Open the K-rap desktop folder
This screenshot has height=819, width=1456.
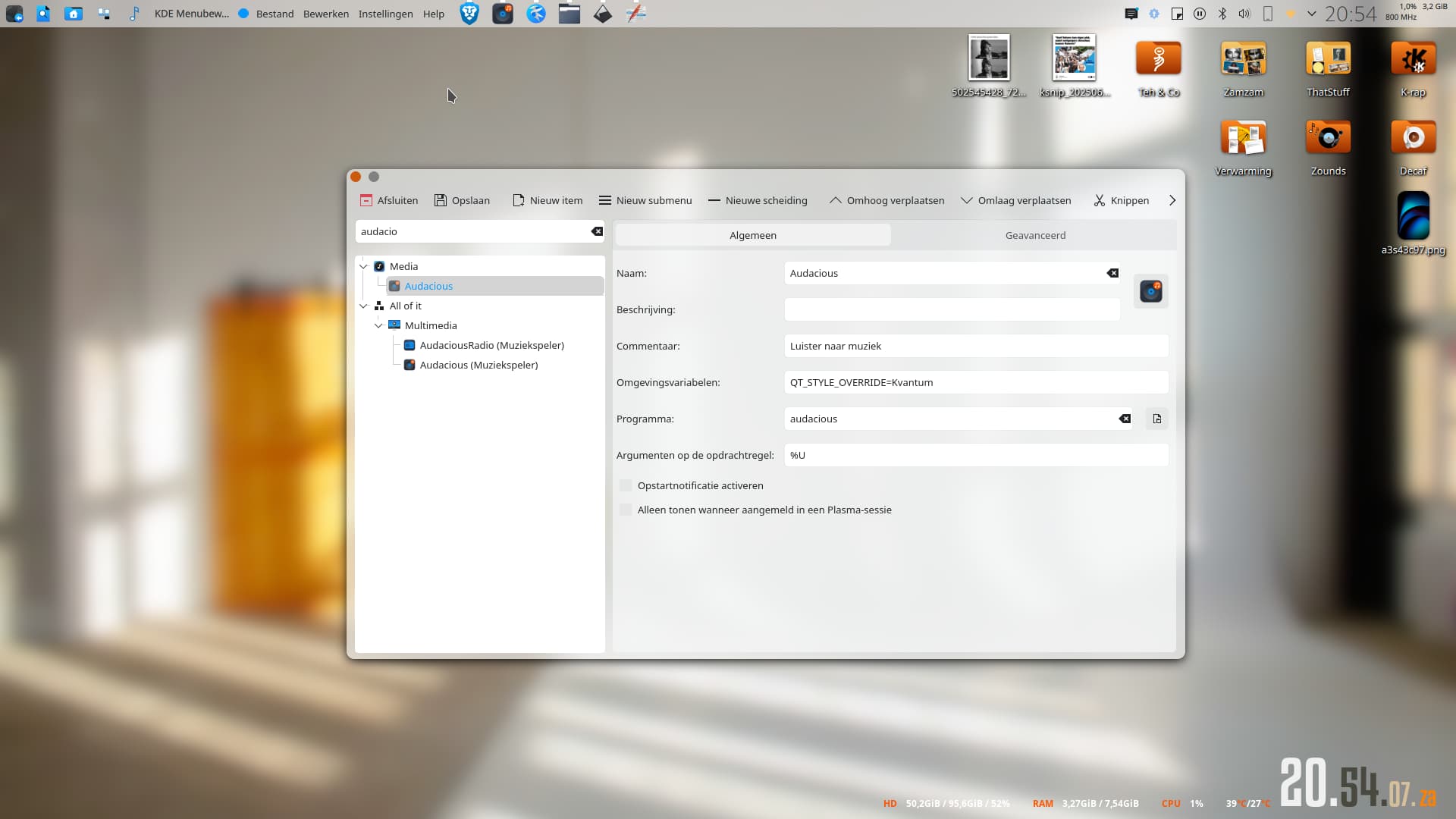[x=1414, y=67]
